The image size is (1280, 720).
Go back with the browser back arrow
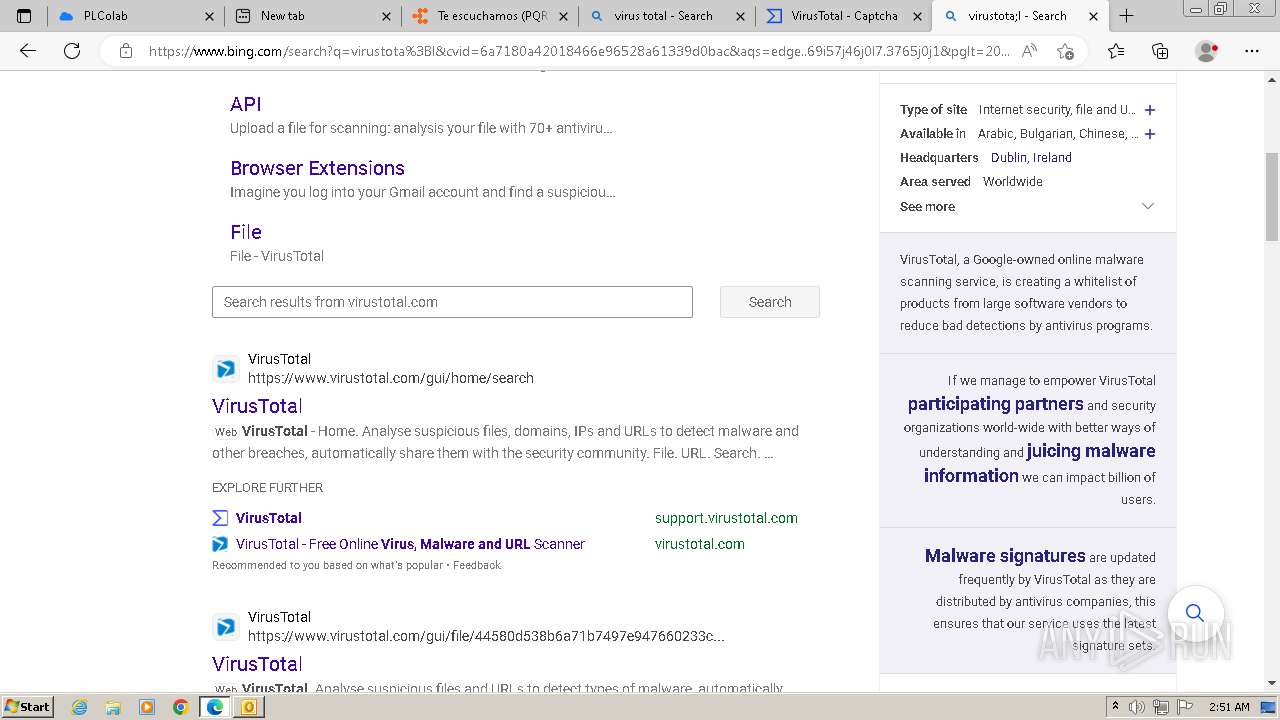[28, 51]
